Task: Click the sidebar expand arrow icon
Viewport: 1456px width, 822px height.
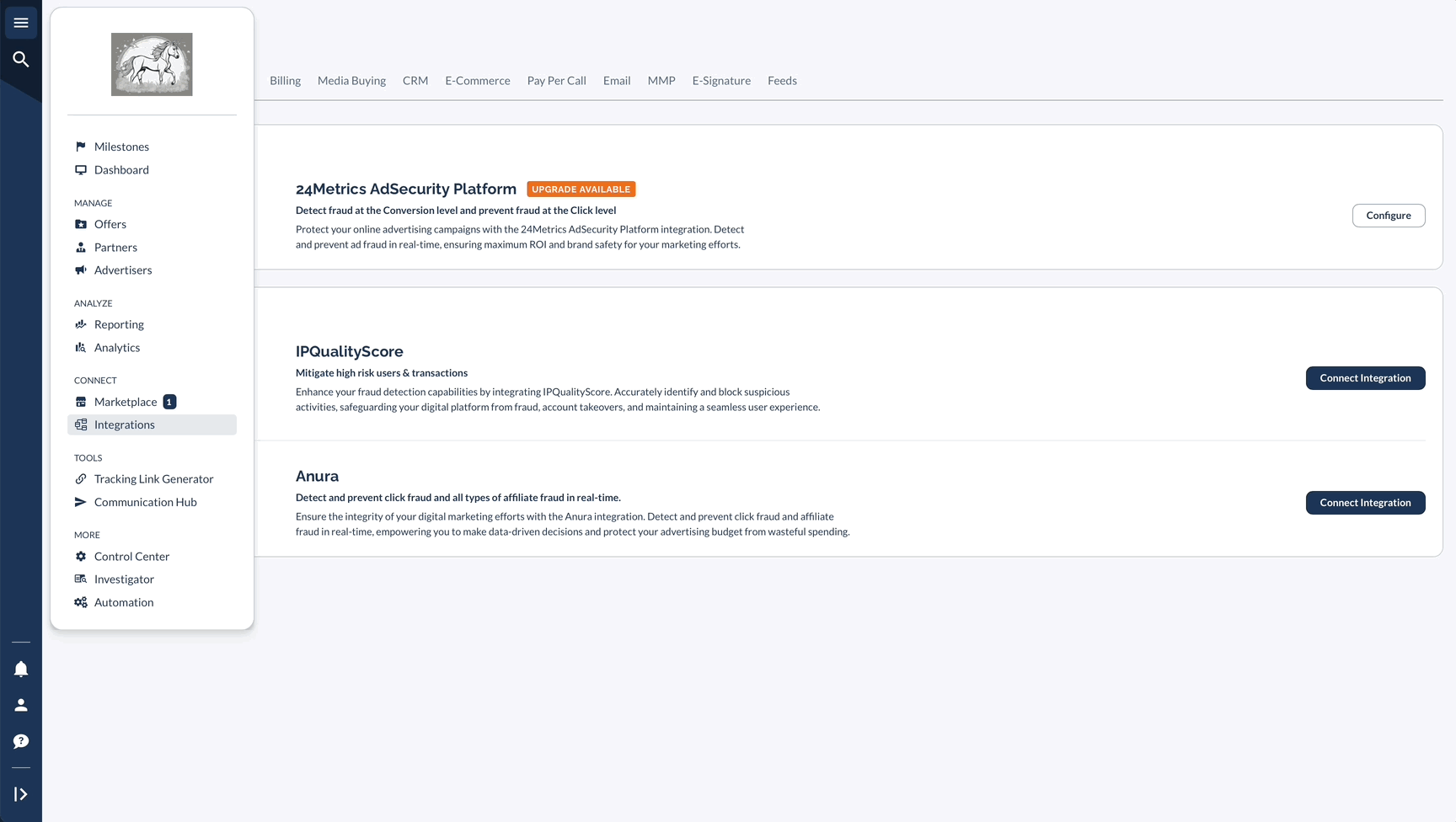Action: pyautogui.click(x=21, y=794)
